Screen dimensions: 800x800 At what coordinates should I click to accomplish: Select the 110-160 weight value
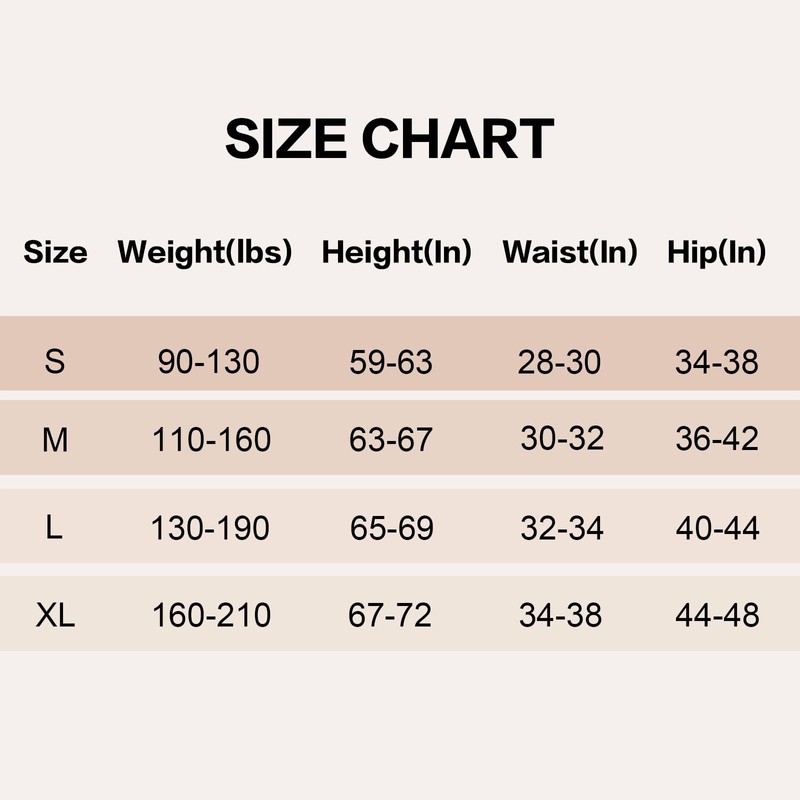pos(211,439)
